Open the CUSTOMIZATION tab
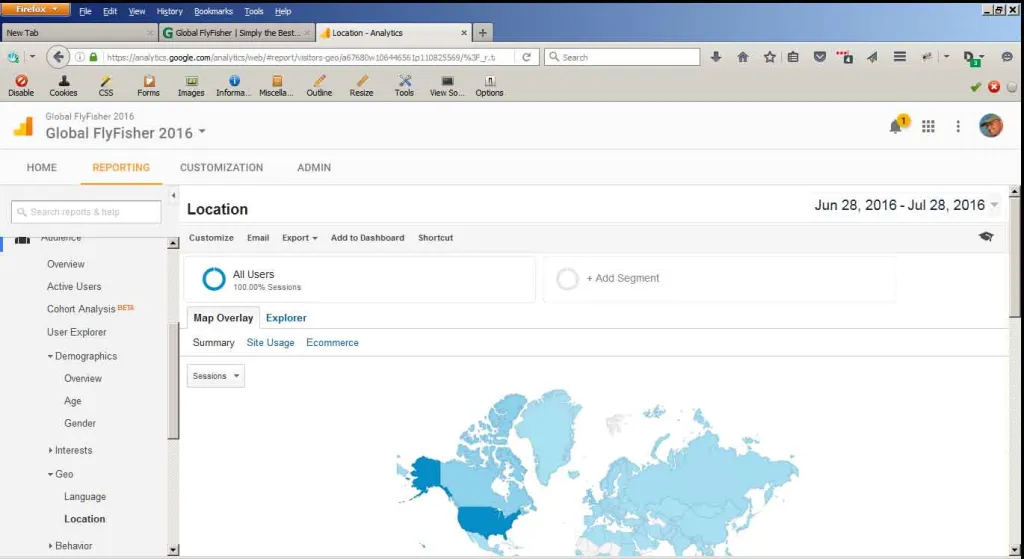Image resolution: width=1024 pixels, height=559 pixels. coord(221,167)
